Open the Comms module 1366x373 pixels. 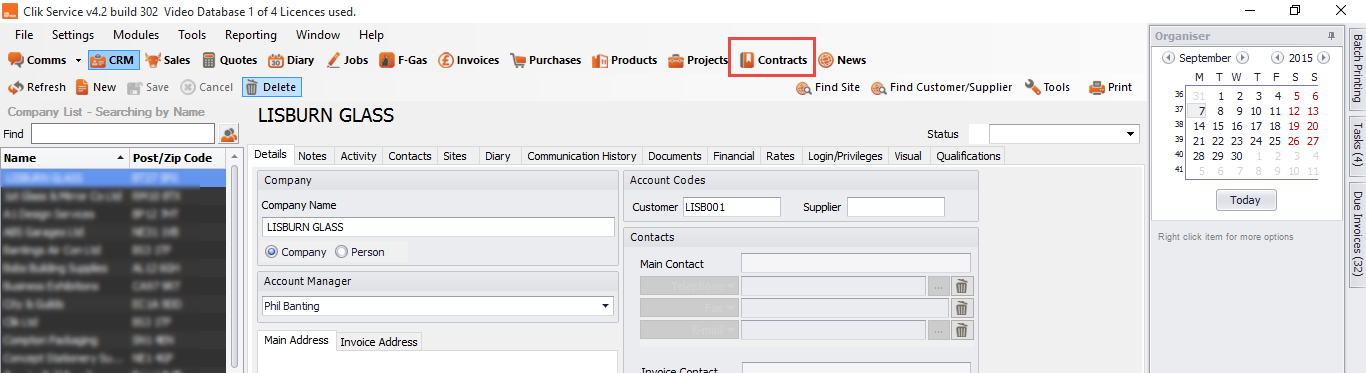[x=37, y=60]
